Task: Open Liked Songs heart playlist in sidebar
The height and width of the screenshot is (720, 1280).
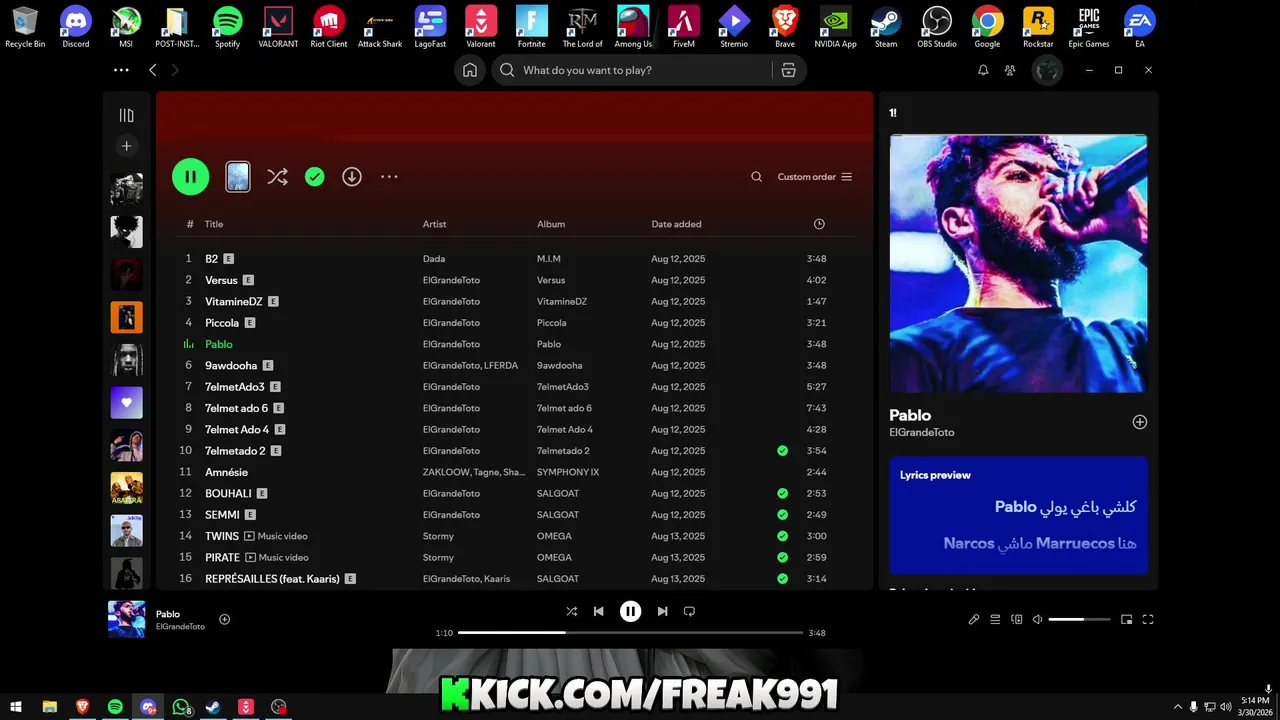Action: point(126,402)
